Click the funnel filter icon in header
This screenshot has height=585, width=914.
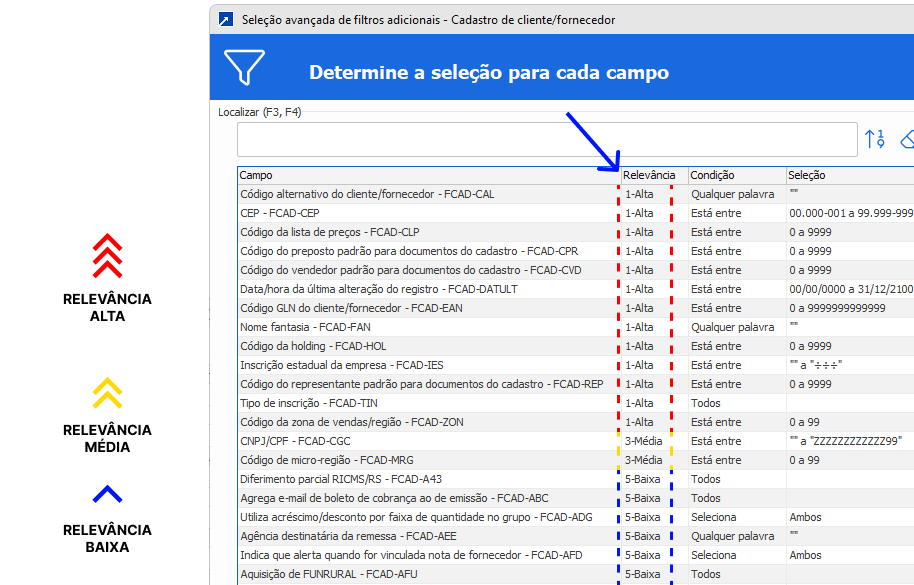(244, 68)
